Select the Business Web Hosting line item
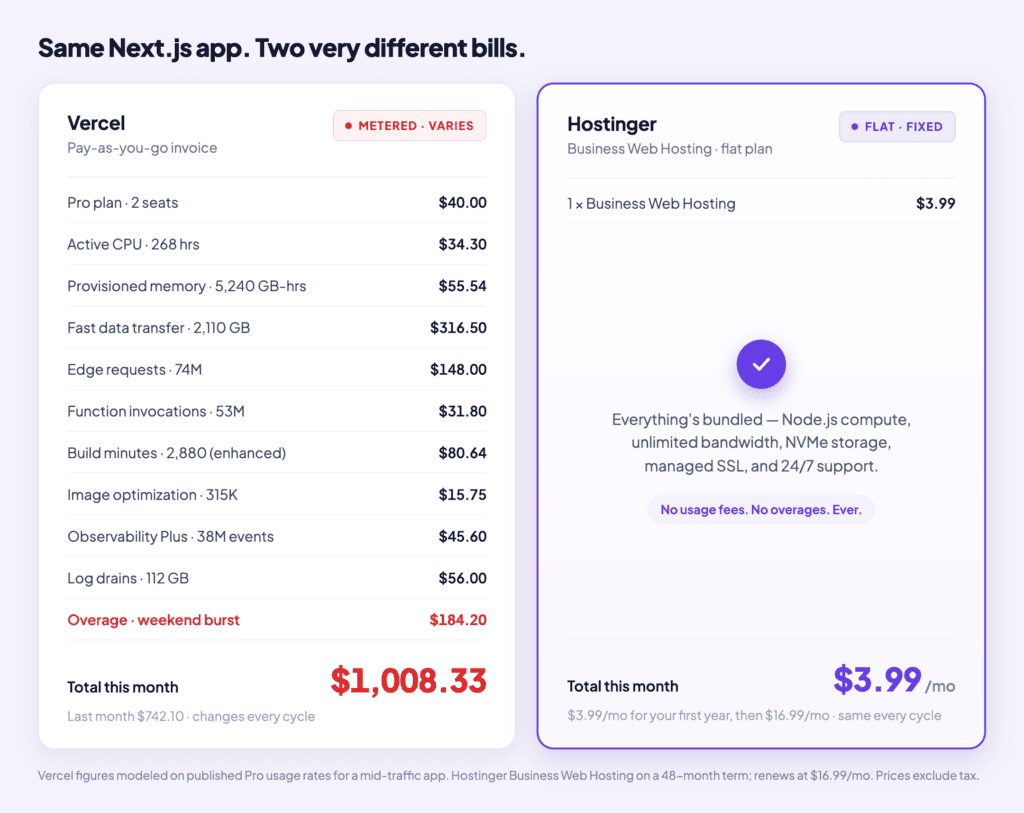 761,204
